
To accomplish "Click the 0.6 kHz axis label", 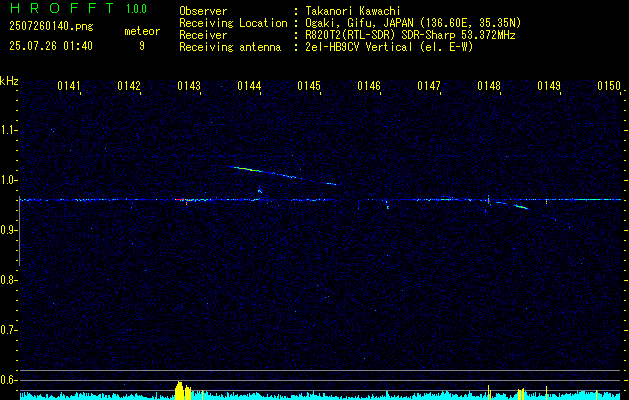I will (x=8, y=380).
